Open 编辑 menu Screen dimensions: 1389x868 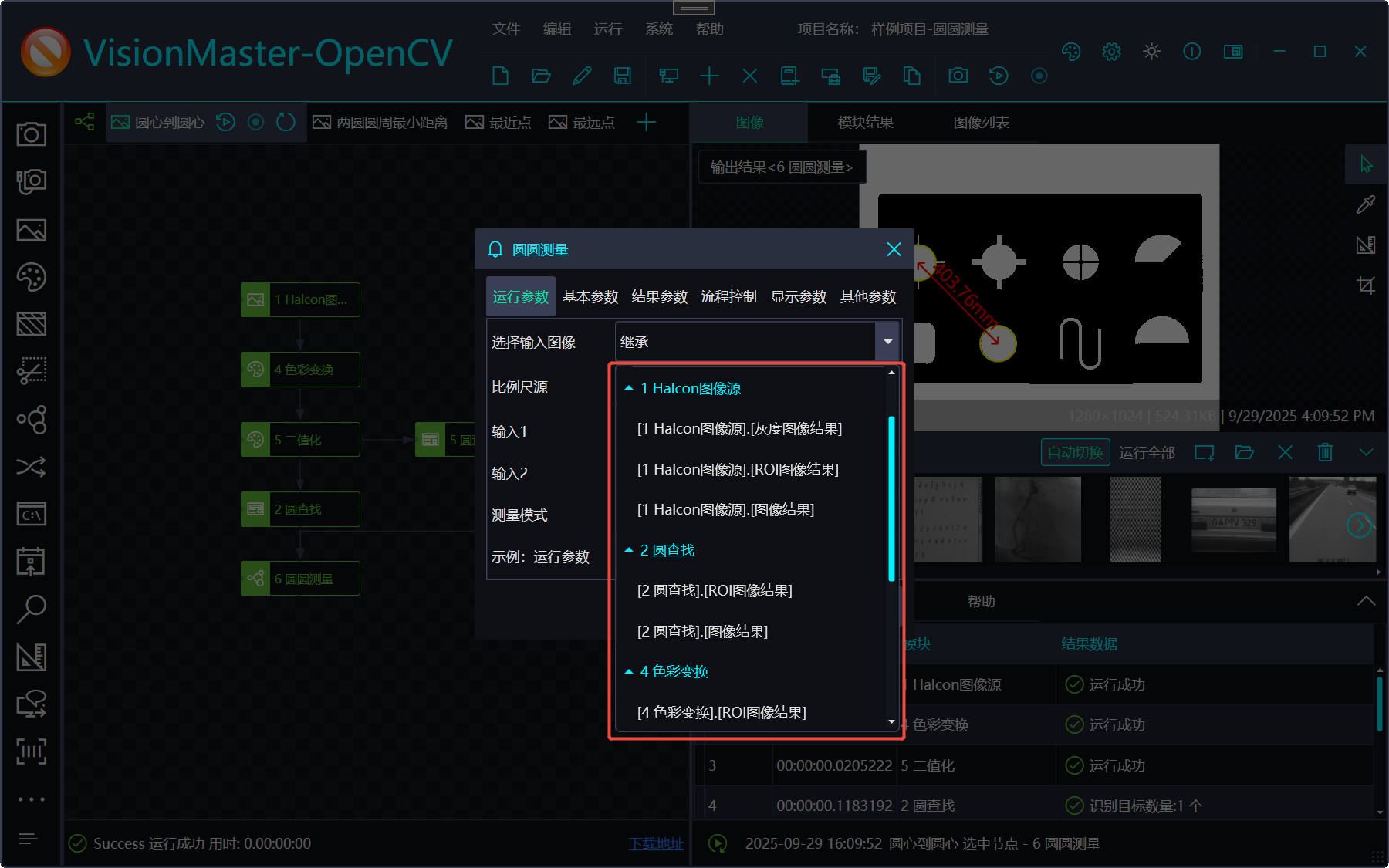pyautogui.click(x=557, y=29)
